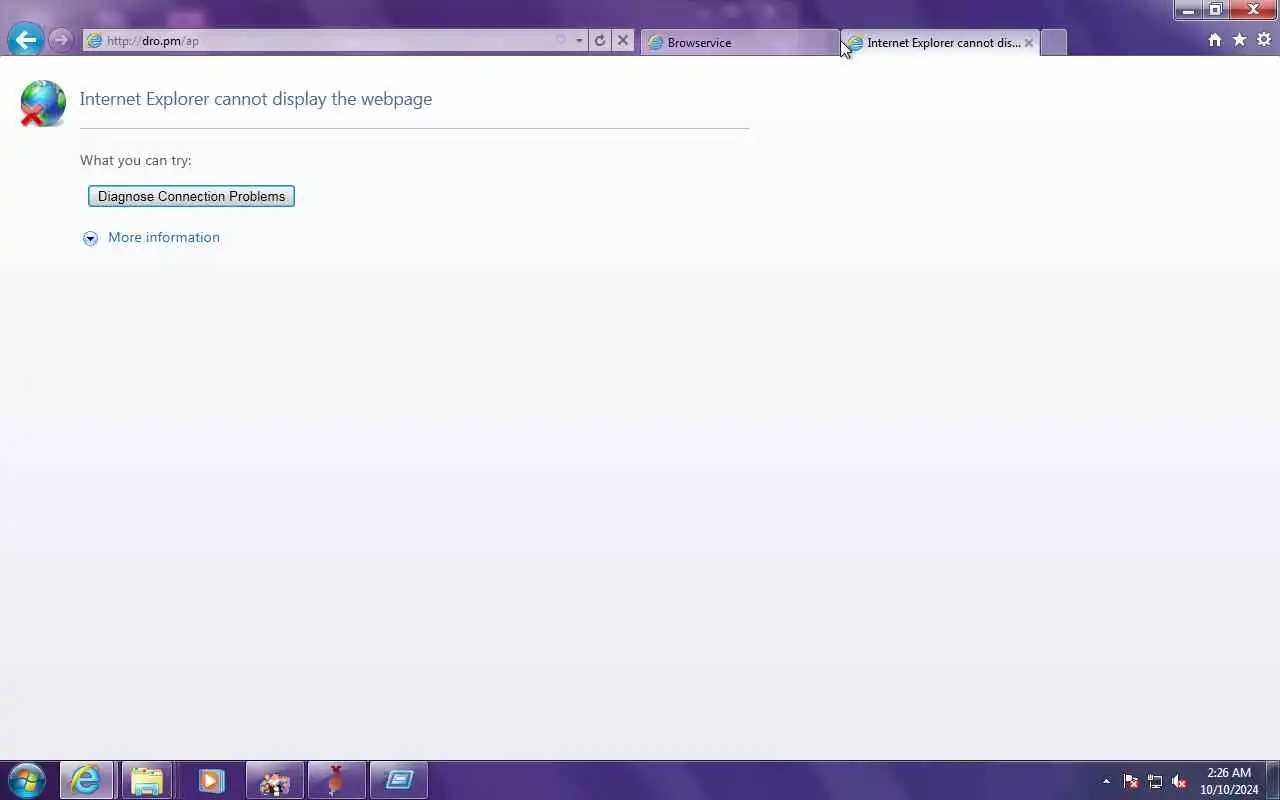Open the blue window taskbar app icon
Viewport: 1280px width, 800px height.
399,780
